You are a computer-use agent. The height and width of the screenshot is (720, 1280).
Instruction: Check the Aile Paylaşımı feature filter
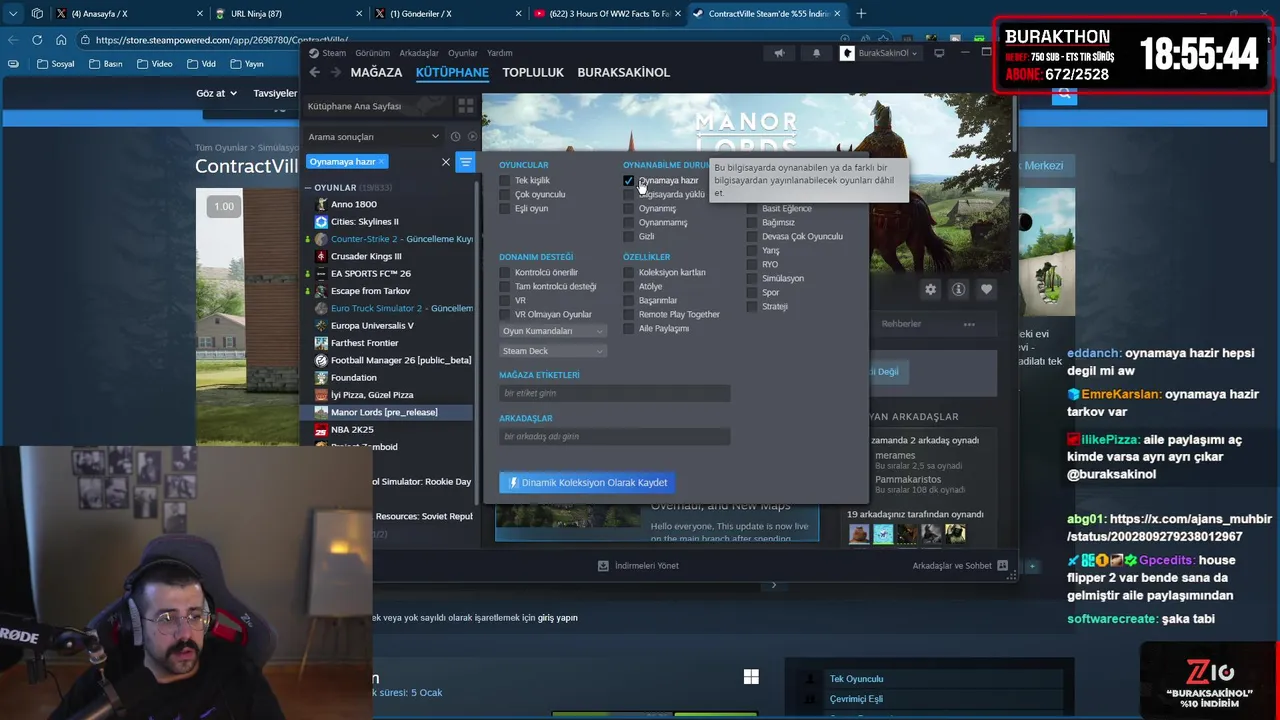(x=629, y=329)
